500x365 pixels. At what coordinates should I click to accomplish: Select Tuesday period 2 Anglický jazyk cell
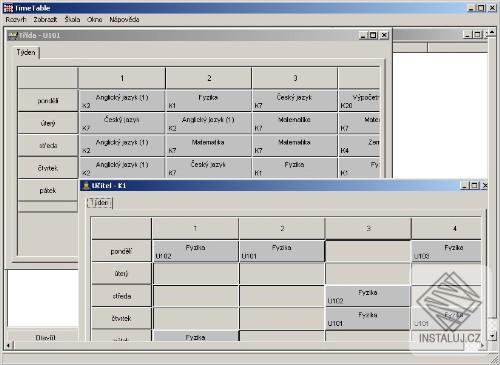pos(209,123)
